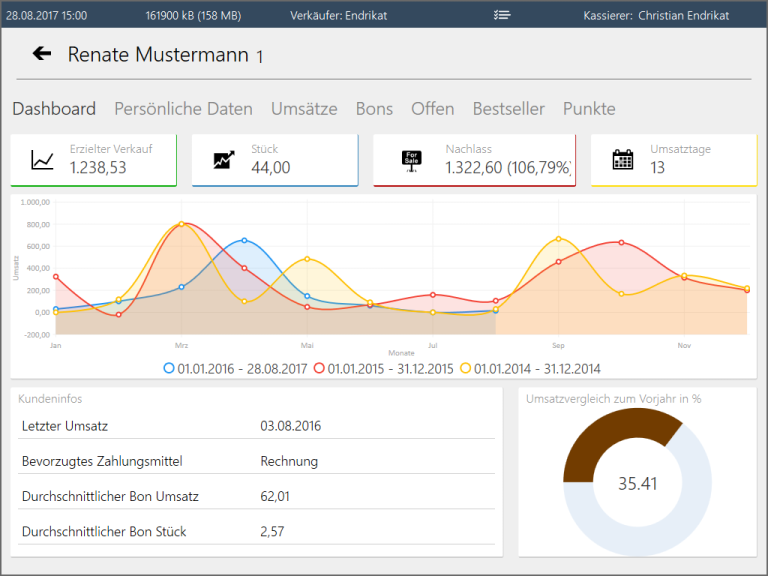Select the Bevorzugtes Zahlungsmittel row

tap(256, 461)
